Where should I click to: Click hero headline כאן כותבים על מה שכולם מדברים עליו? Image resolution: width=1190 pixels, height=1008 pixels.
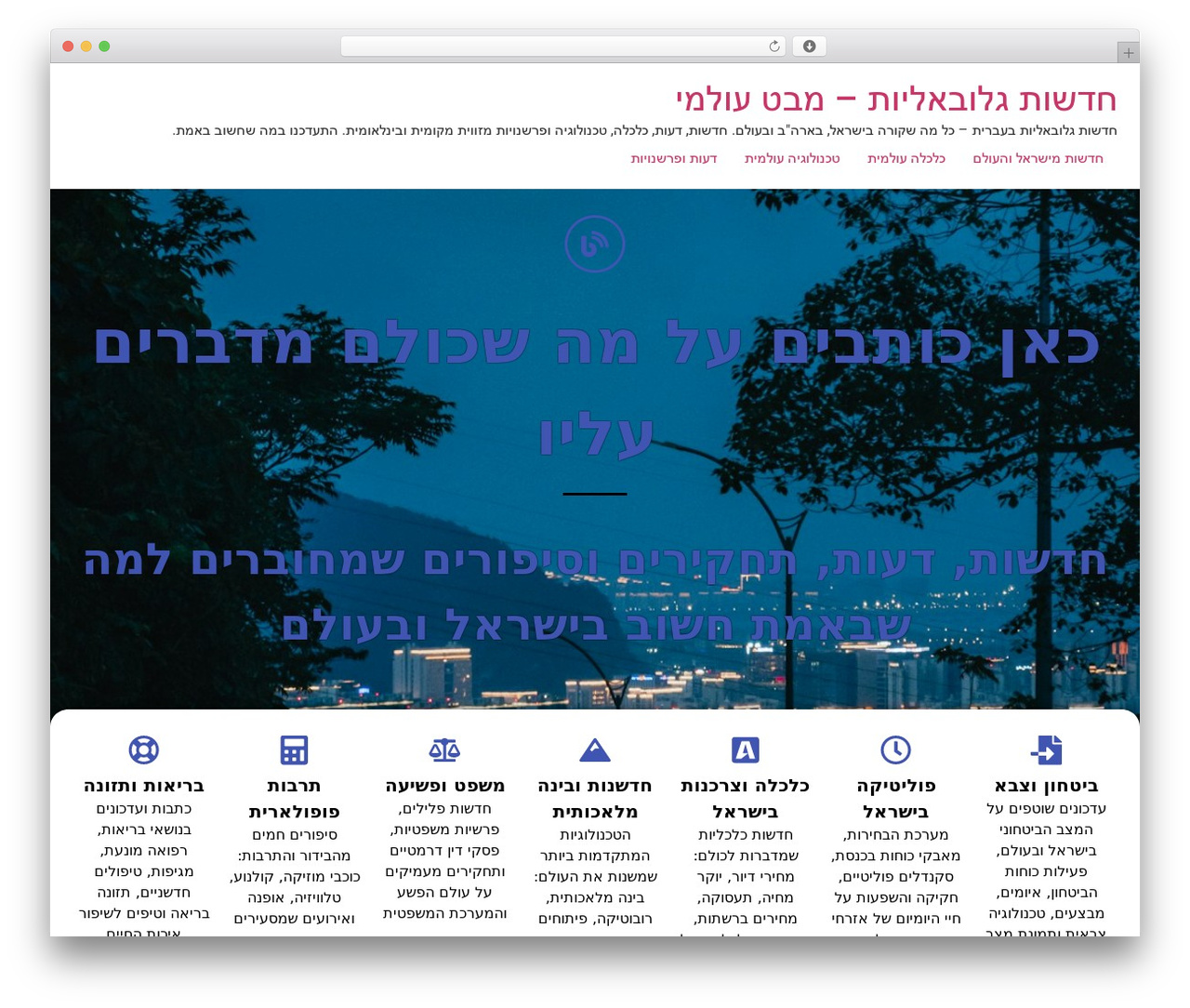[595, 390]
